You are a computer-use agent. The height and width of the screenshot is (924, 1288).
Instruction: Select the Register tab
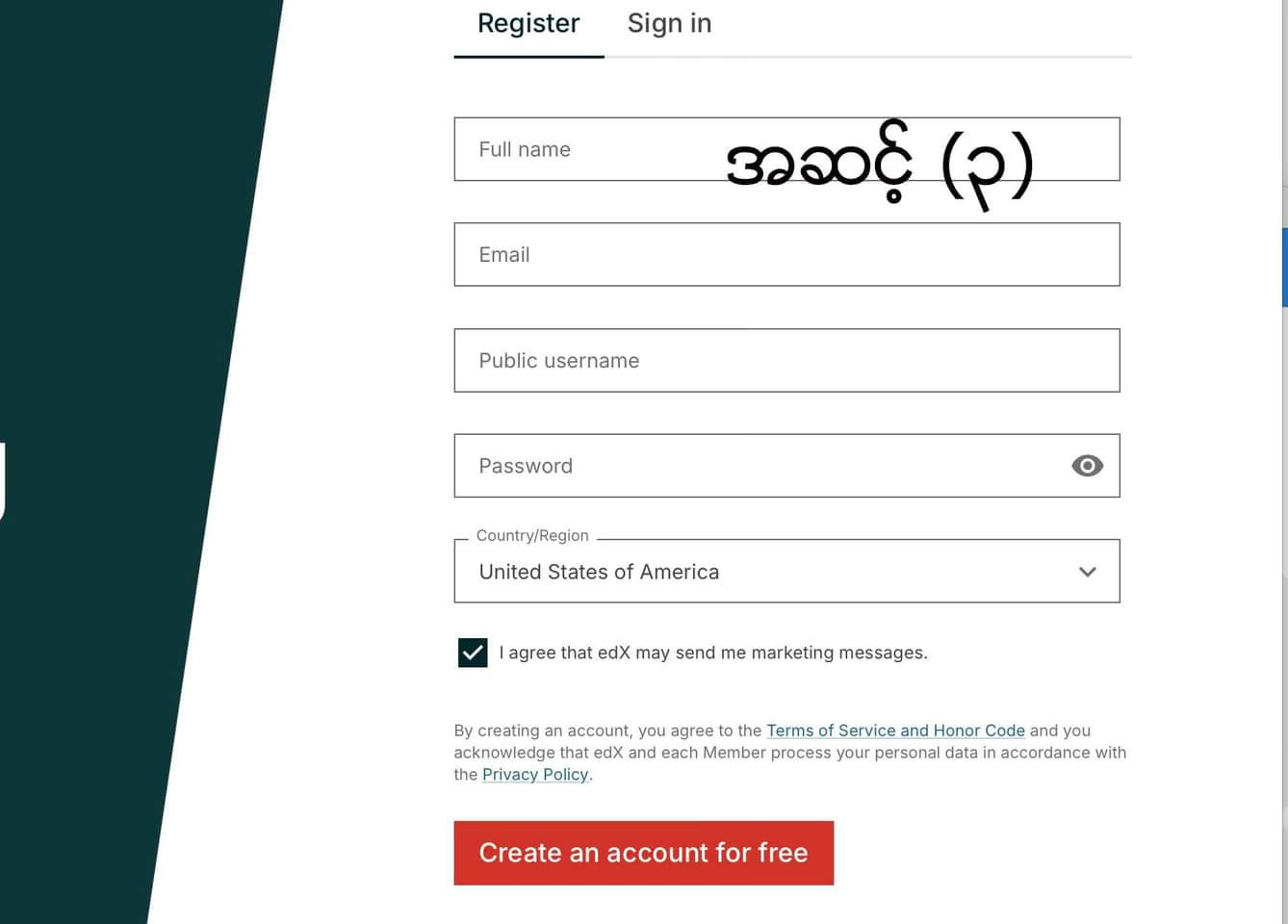[x=528, y=23]
